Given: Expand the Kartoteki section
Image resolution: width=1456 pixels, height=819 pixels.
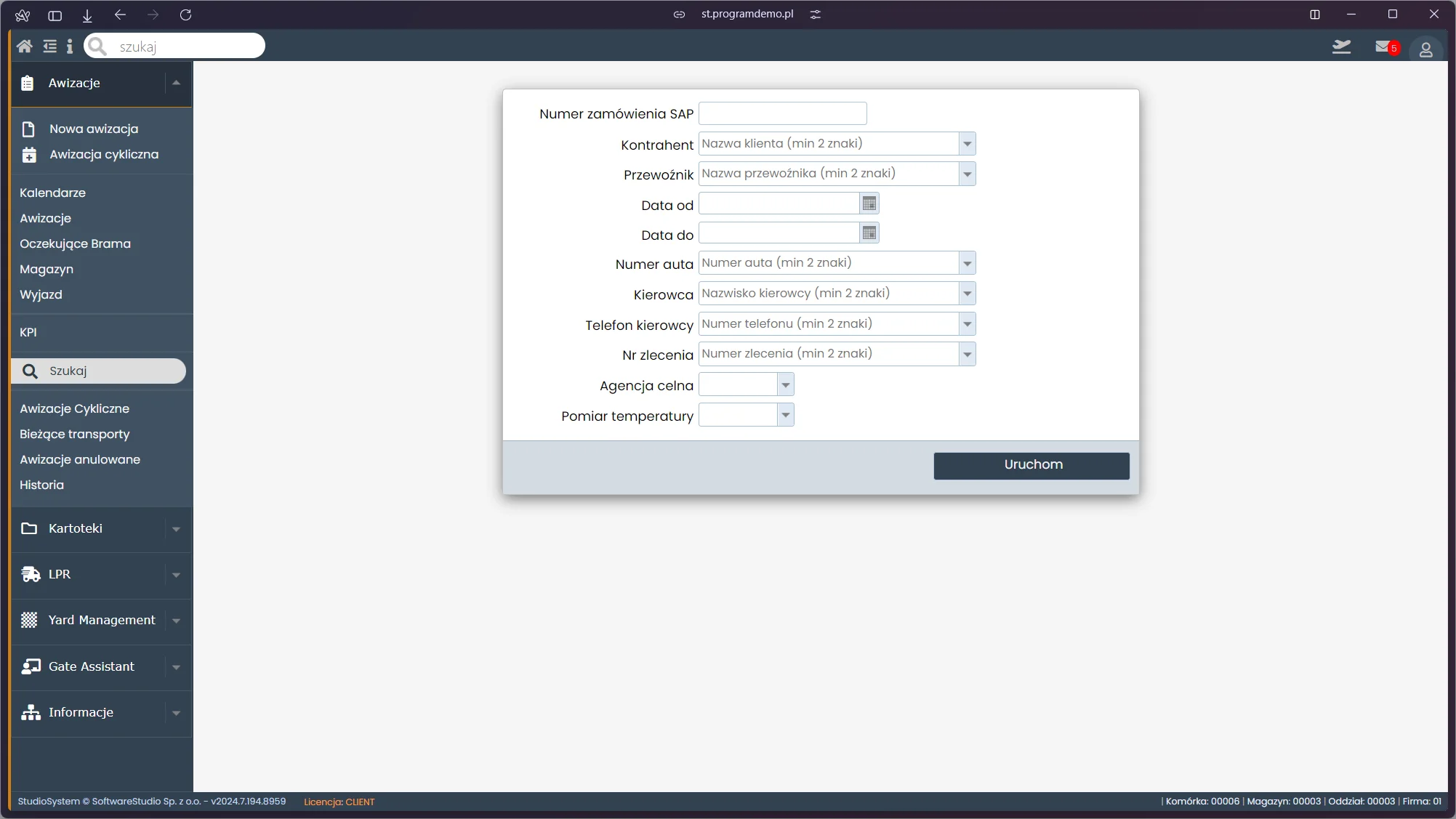Looking at the screenshot, I should (176, 529).
